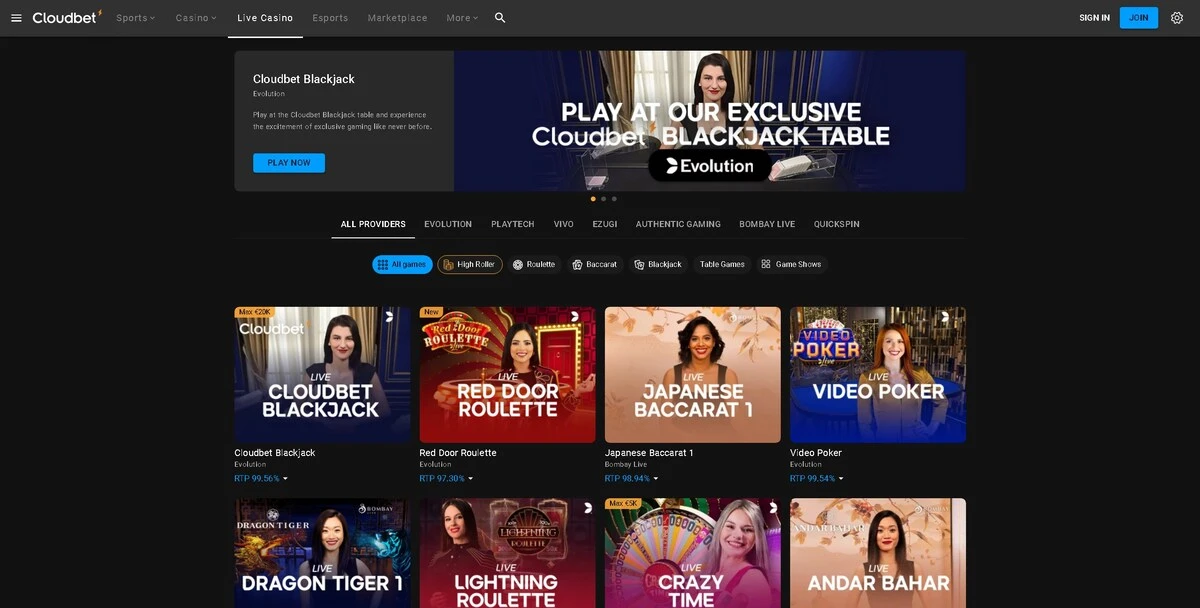Image resolution: width=1200 pixels, height=608 pixels.
Task: Select the middle carousel dot
Action: tap(604, 199)
